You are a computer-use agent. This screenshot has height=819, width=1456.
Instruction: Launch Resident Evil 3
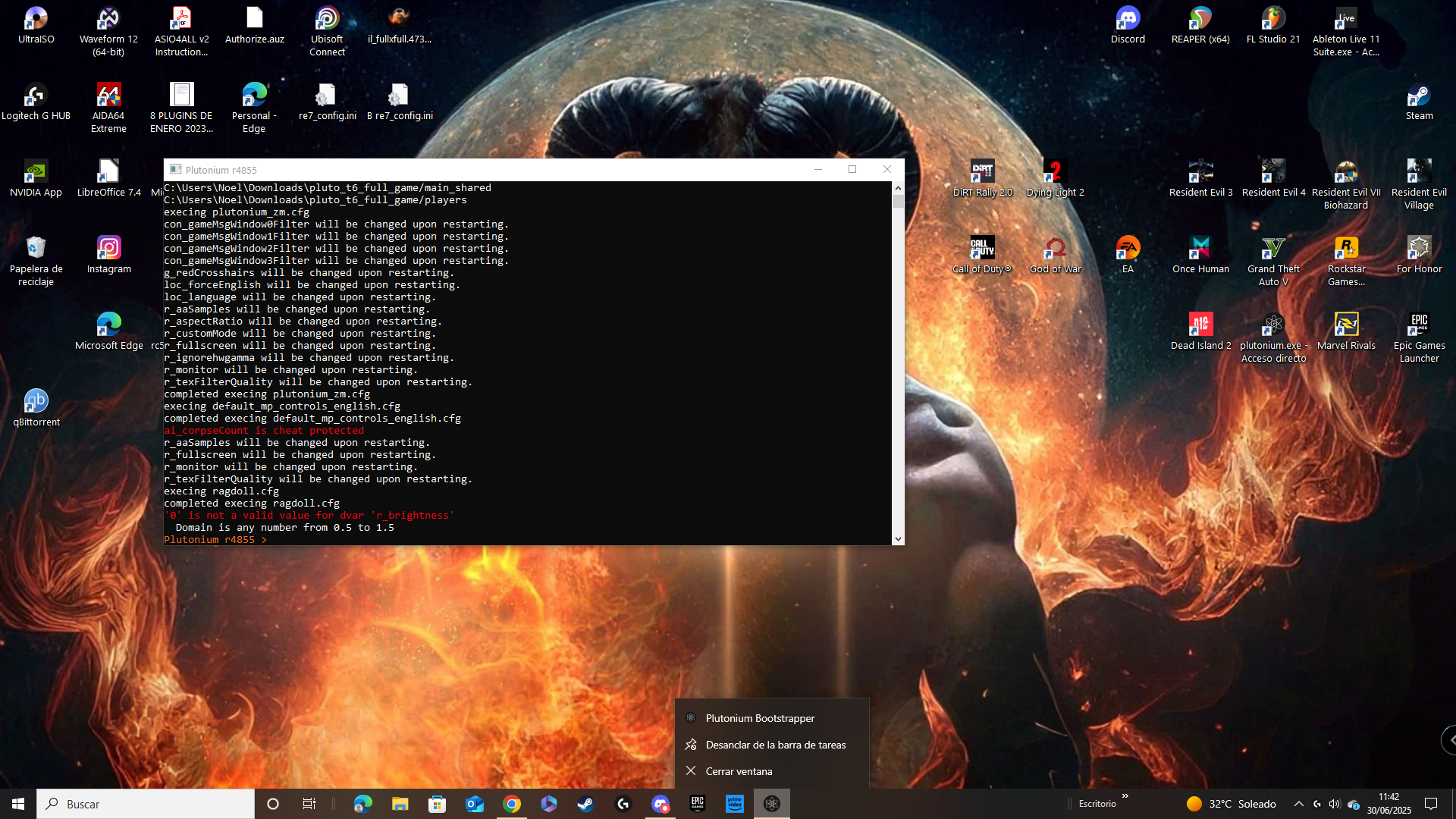click(1200, 179)
